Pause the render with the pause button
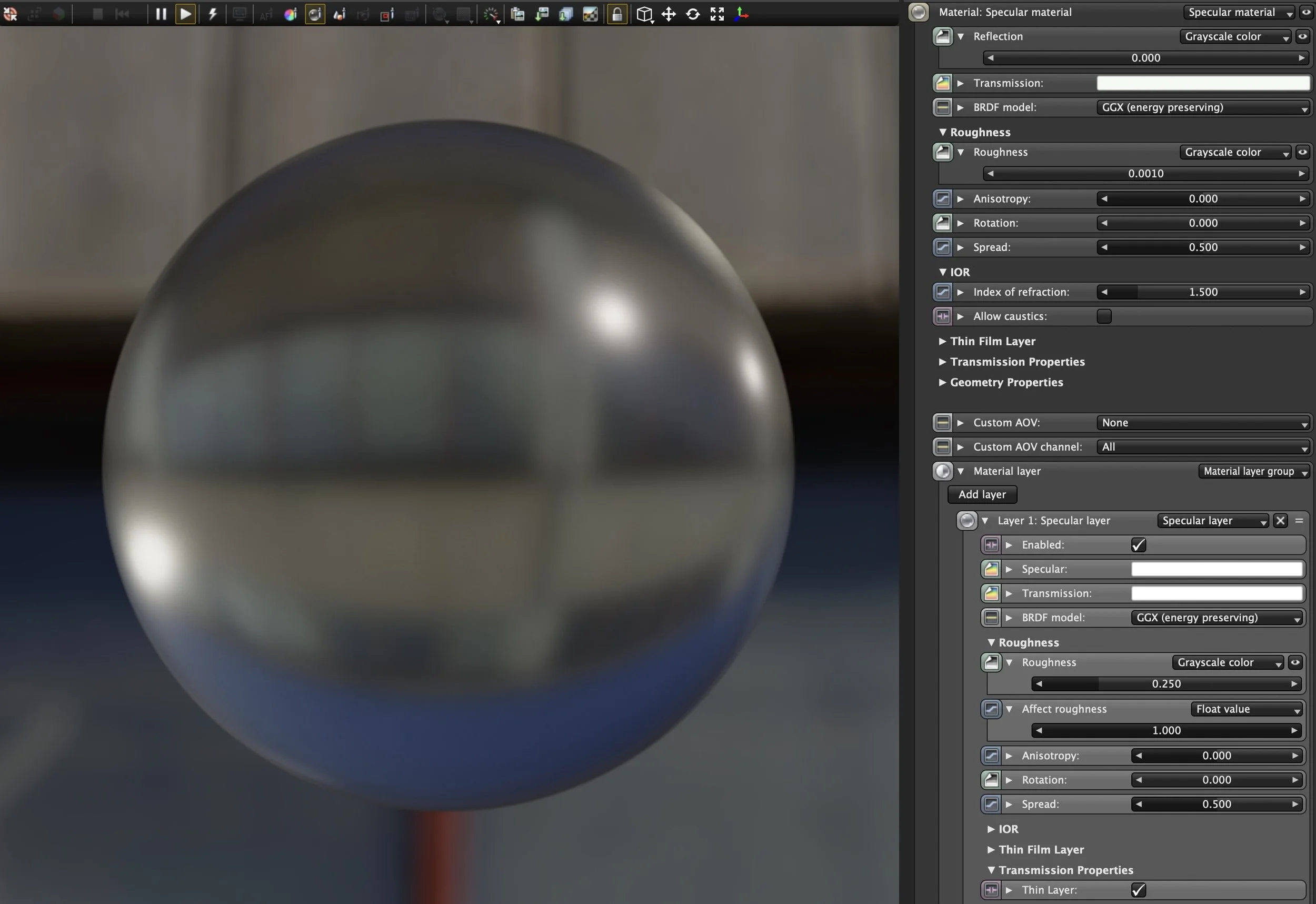This screenshot has width=1316, height=904. pyautogui.click(x=161, y=14)
